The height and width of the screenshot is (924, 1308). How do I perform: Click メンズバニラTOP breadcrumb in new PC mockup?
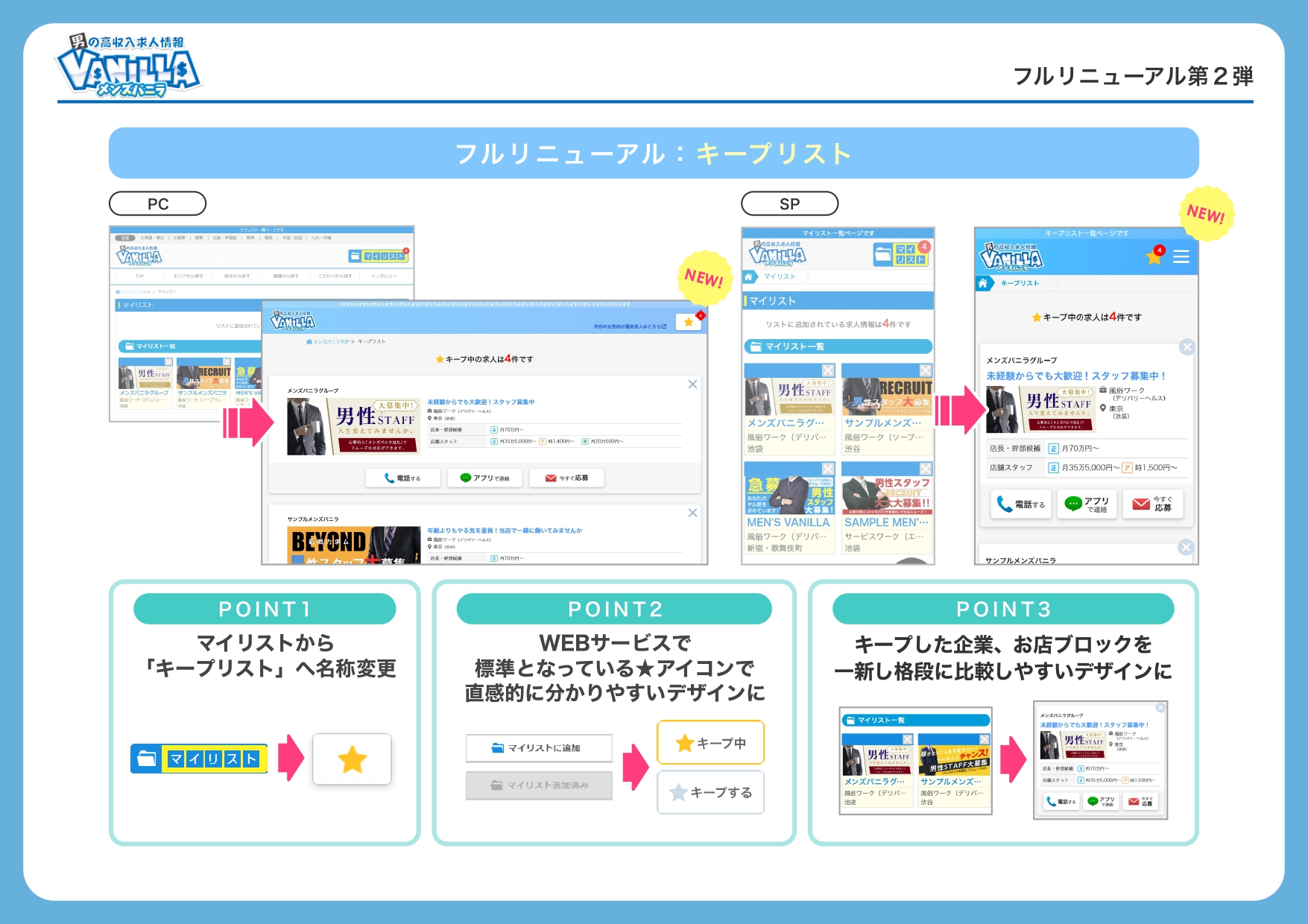(x=327, y=341)
